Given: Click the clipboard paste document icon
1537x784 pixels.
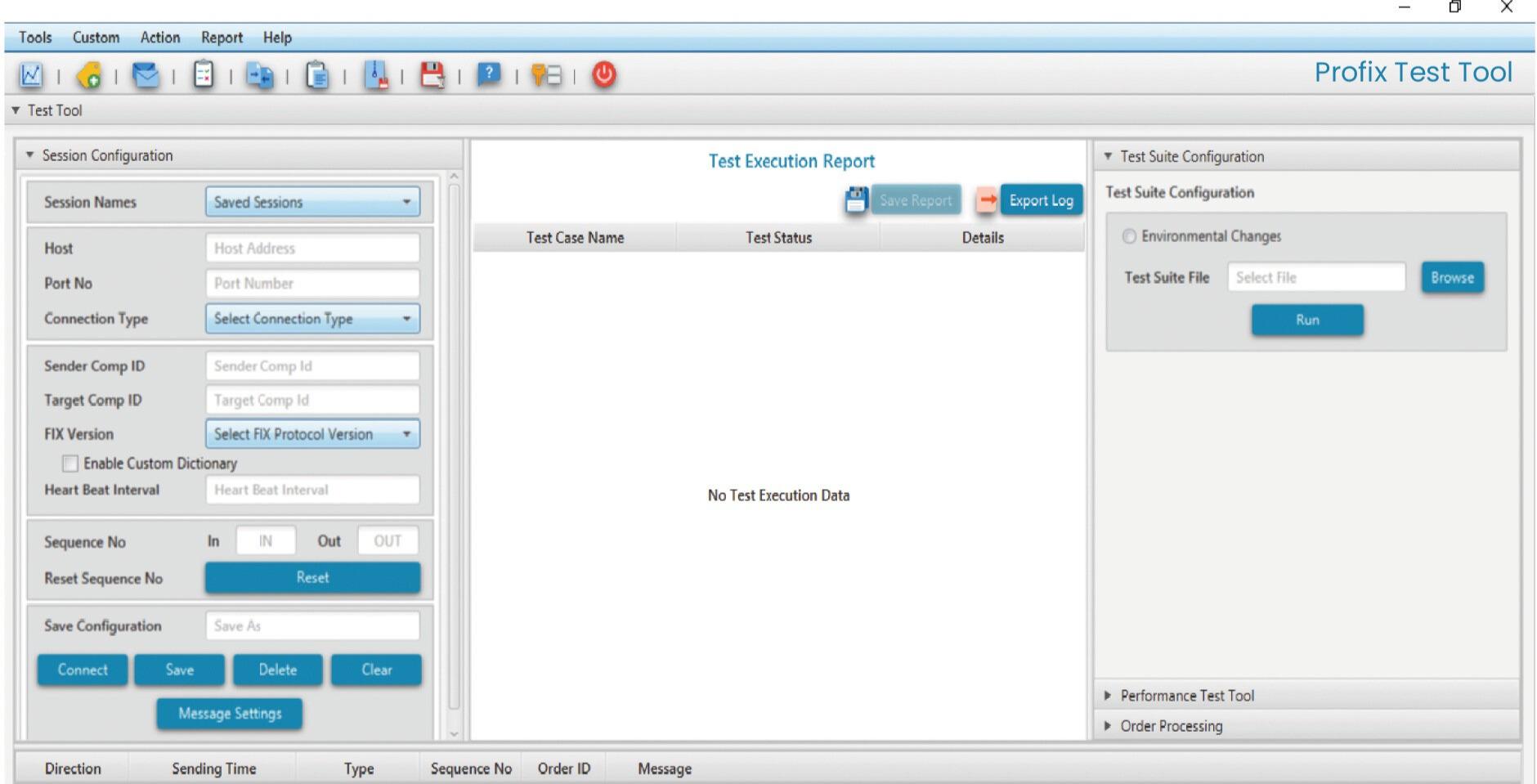Looking at the screenshot, I should pyautogui.click(x=317, y=75).
